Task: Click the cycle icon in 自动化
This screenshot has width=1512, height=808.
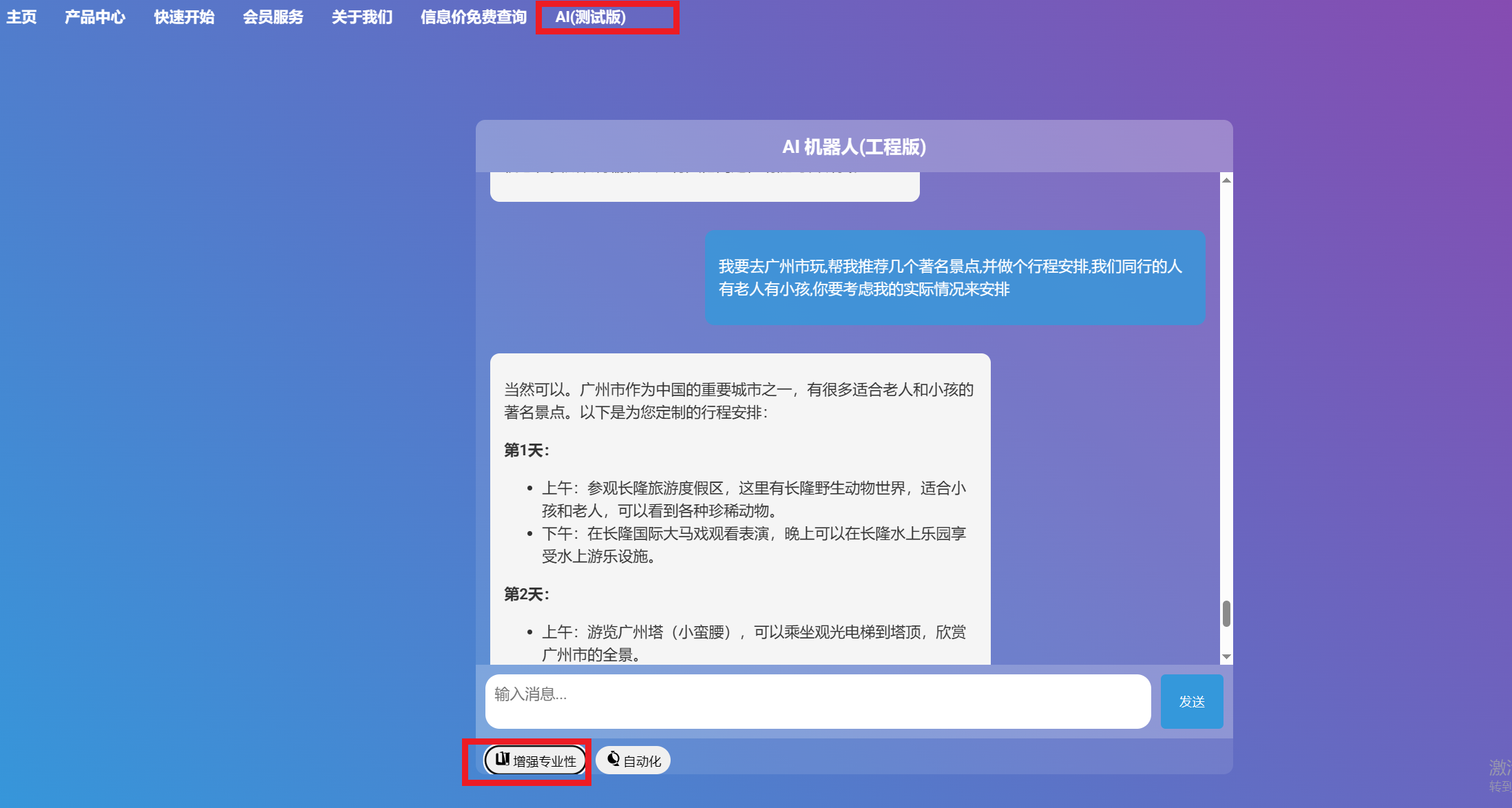Action: [x=613, y=759]
